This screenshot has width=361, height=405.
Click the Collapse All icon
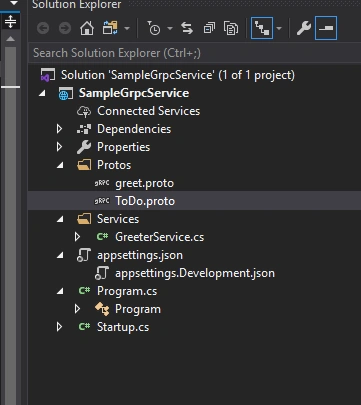(x=209, y=29)
